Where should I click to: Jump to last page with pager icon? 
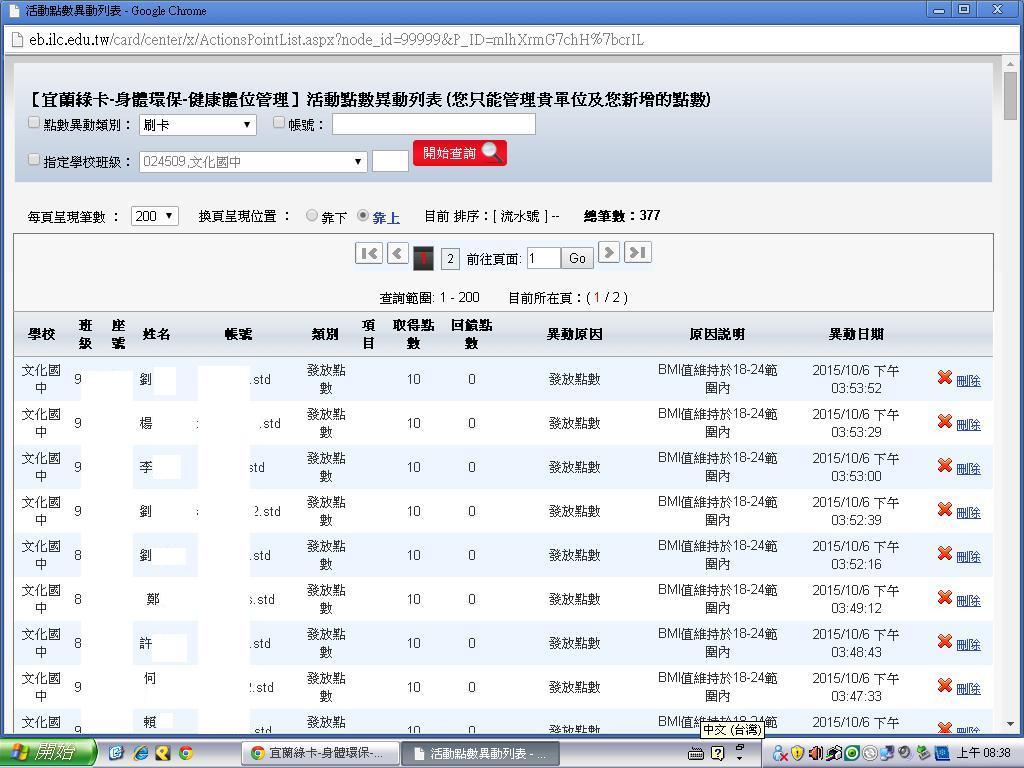coord(637,253)
